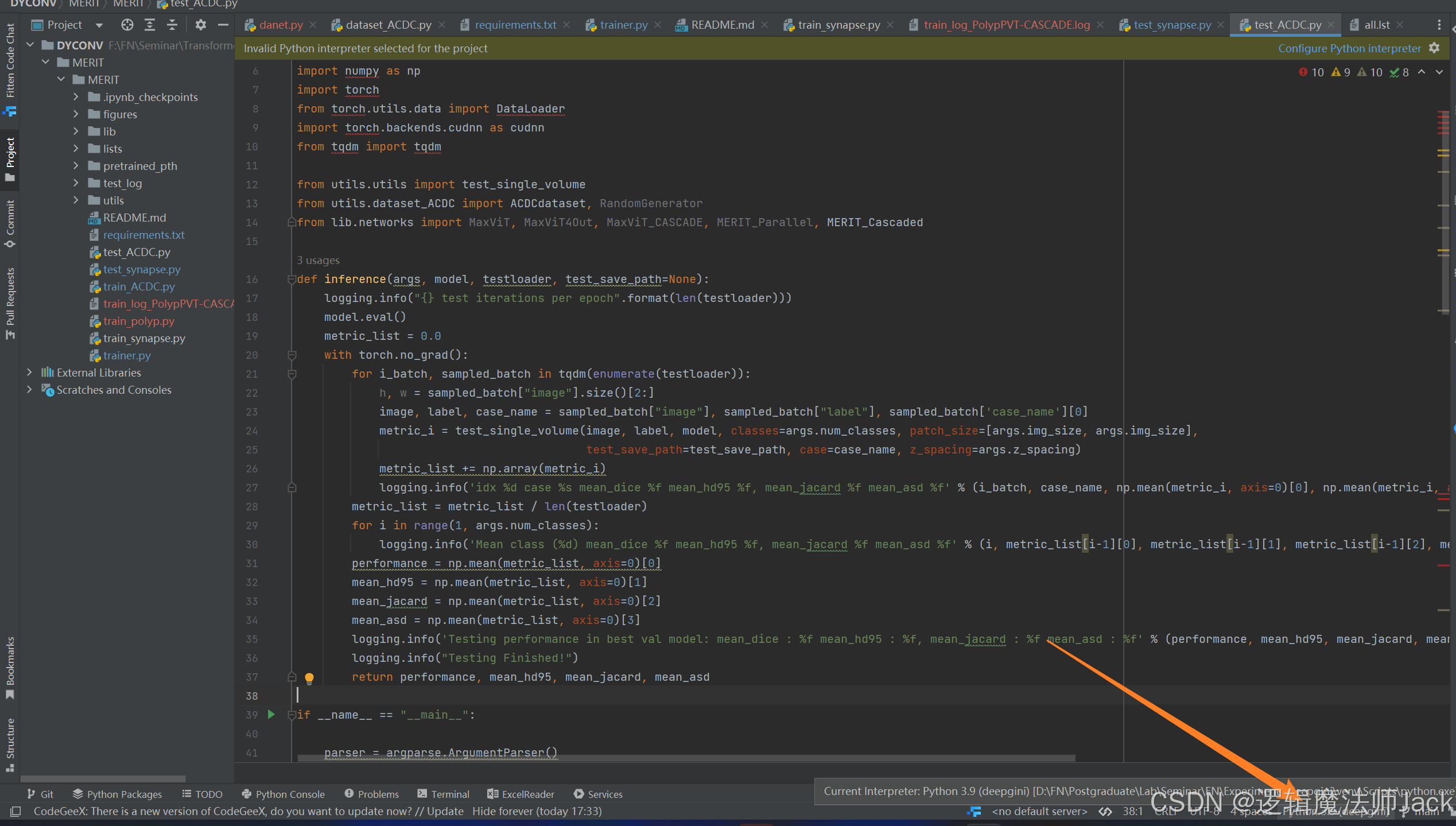Click Configure Python interpreter link
This screenshot has width=1456, height=826.
[x=1349, y=49]
